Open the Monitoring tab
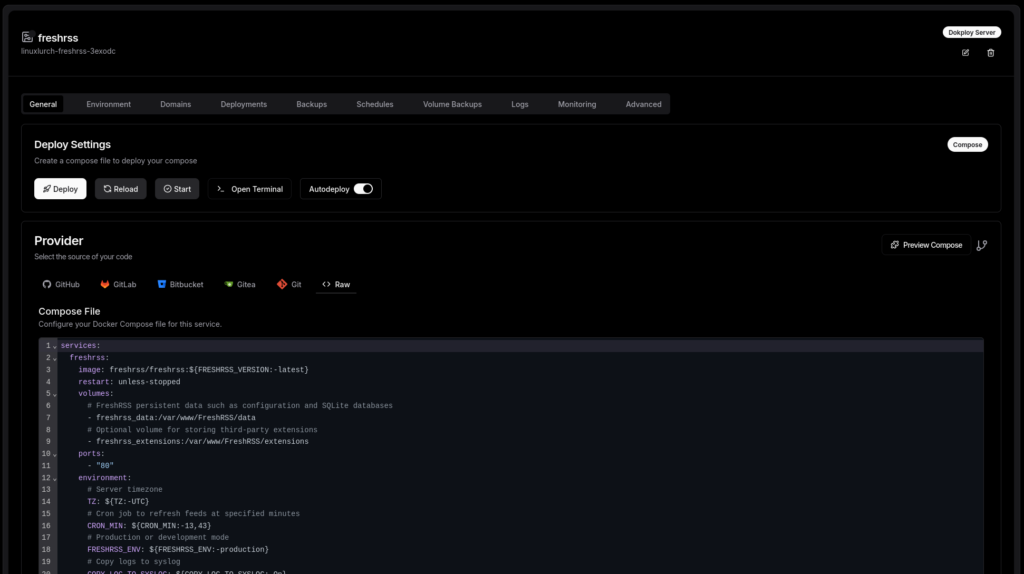Viewport: 1024px width, 574px height. (577, 104)
